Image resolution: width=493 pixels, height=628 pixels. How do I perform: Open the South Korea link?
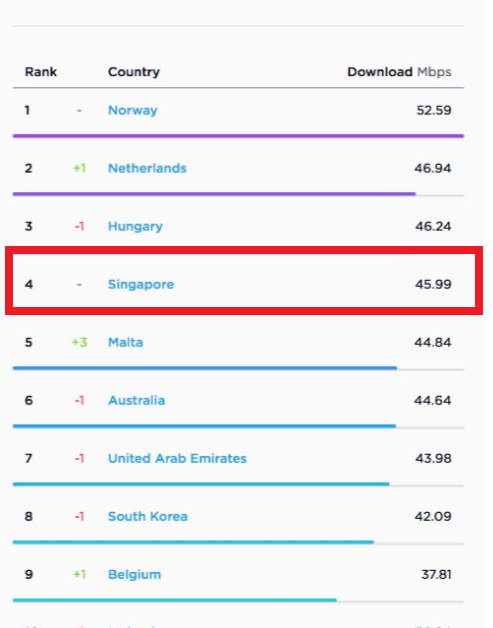(x=147, y=517)
